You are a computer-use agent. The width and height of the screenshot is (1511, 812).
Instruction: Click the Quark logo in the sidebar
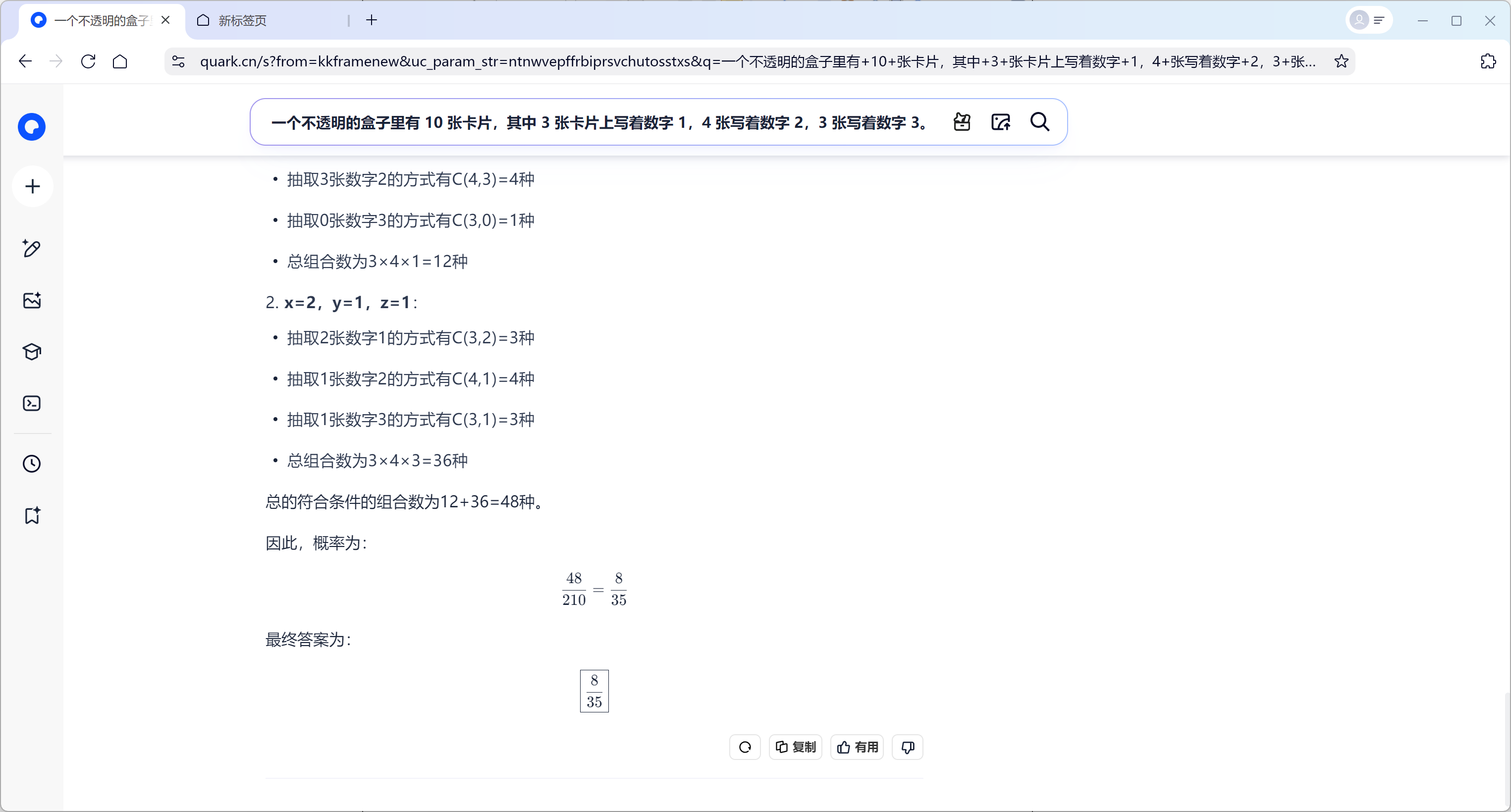pos(32,127)
